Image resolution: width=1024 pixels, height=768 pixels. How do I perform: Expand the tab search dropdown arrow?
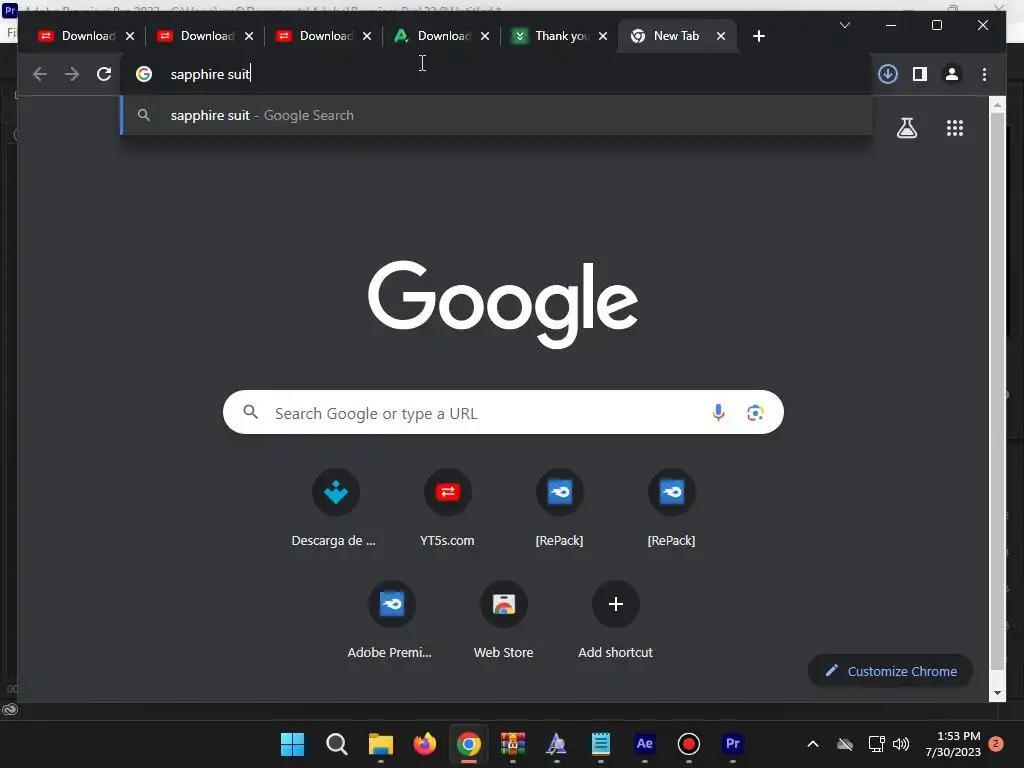[844, 25]
